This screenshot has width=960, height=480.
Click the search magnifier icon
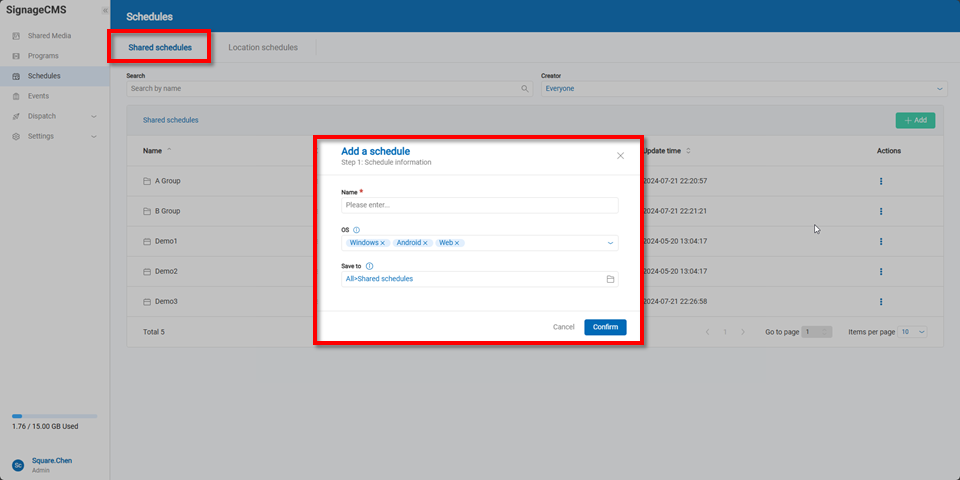point(525,89)
